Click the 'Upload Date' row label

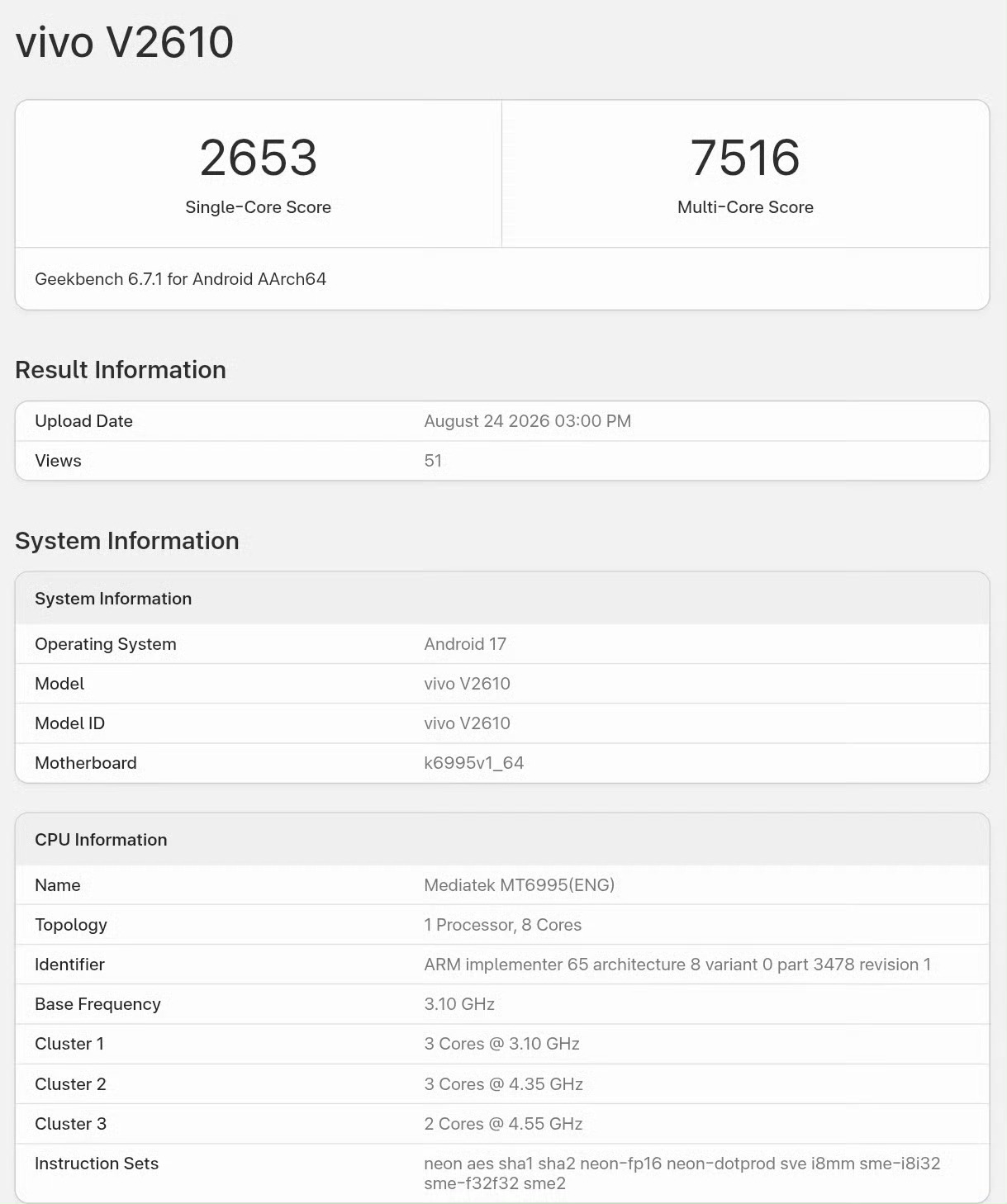tap(83, 421)
